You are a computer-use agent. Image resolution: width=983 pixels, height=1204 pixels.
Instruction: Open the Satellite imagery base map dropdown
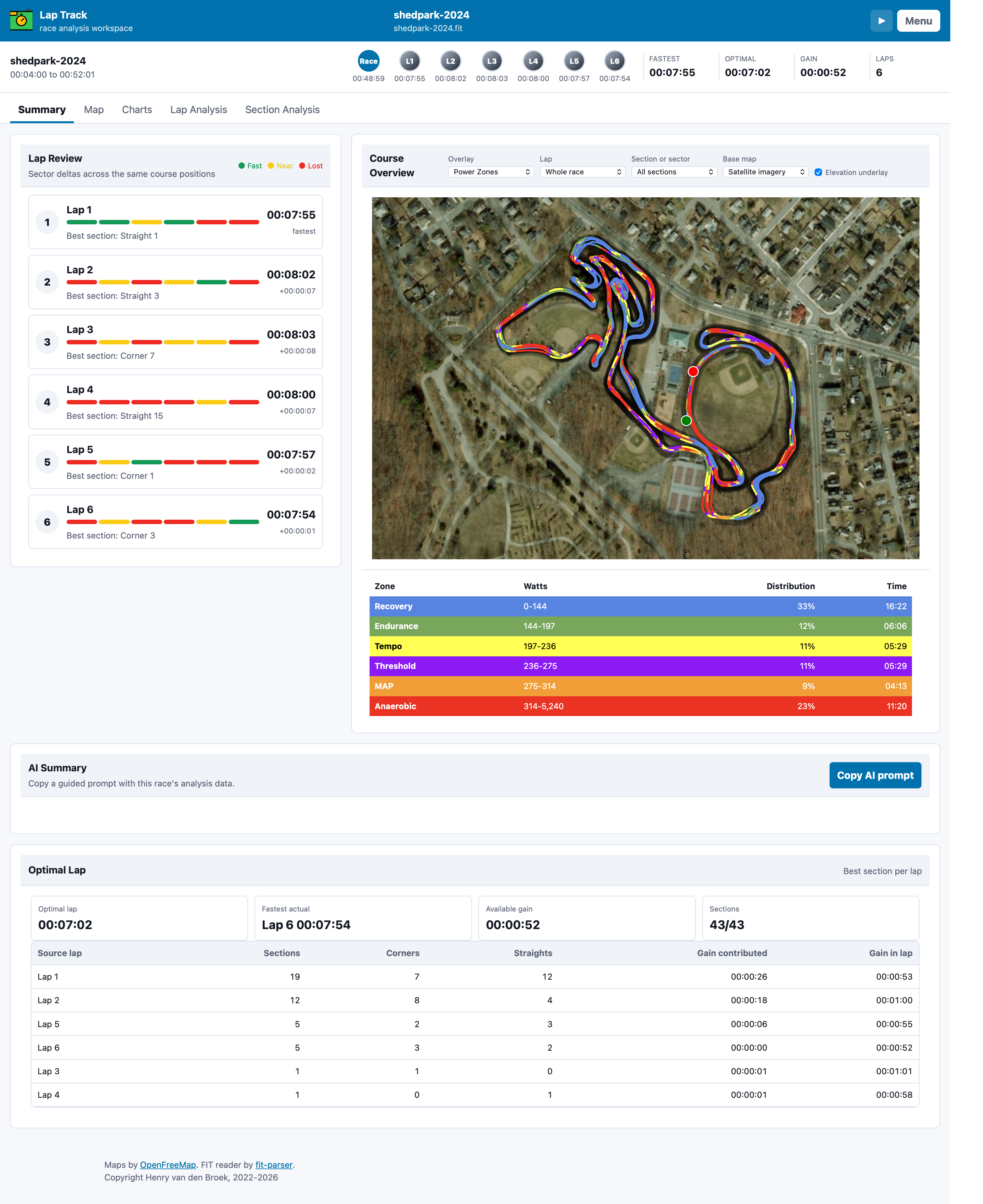[766, 172]
